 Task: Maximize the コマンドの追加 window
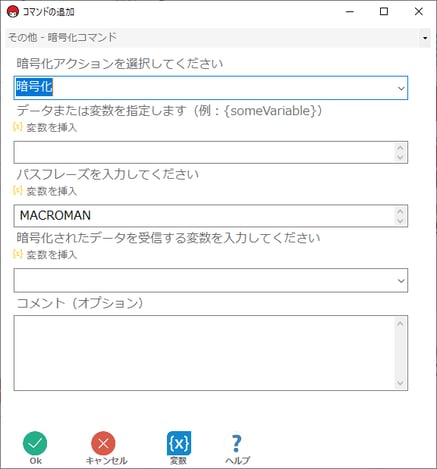click(384, 12)
